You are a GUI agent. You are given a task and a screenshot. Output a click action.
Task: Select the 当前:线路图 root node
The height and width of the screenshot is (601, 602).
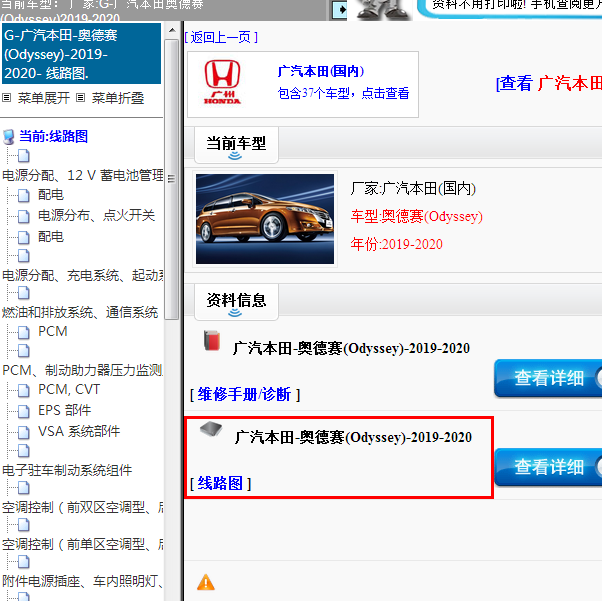tap(53, 136)
